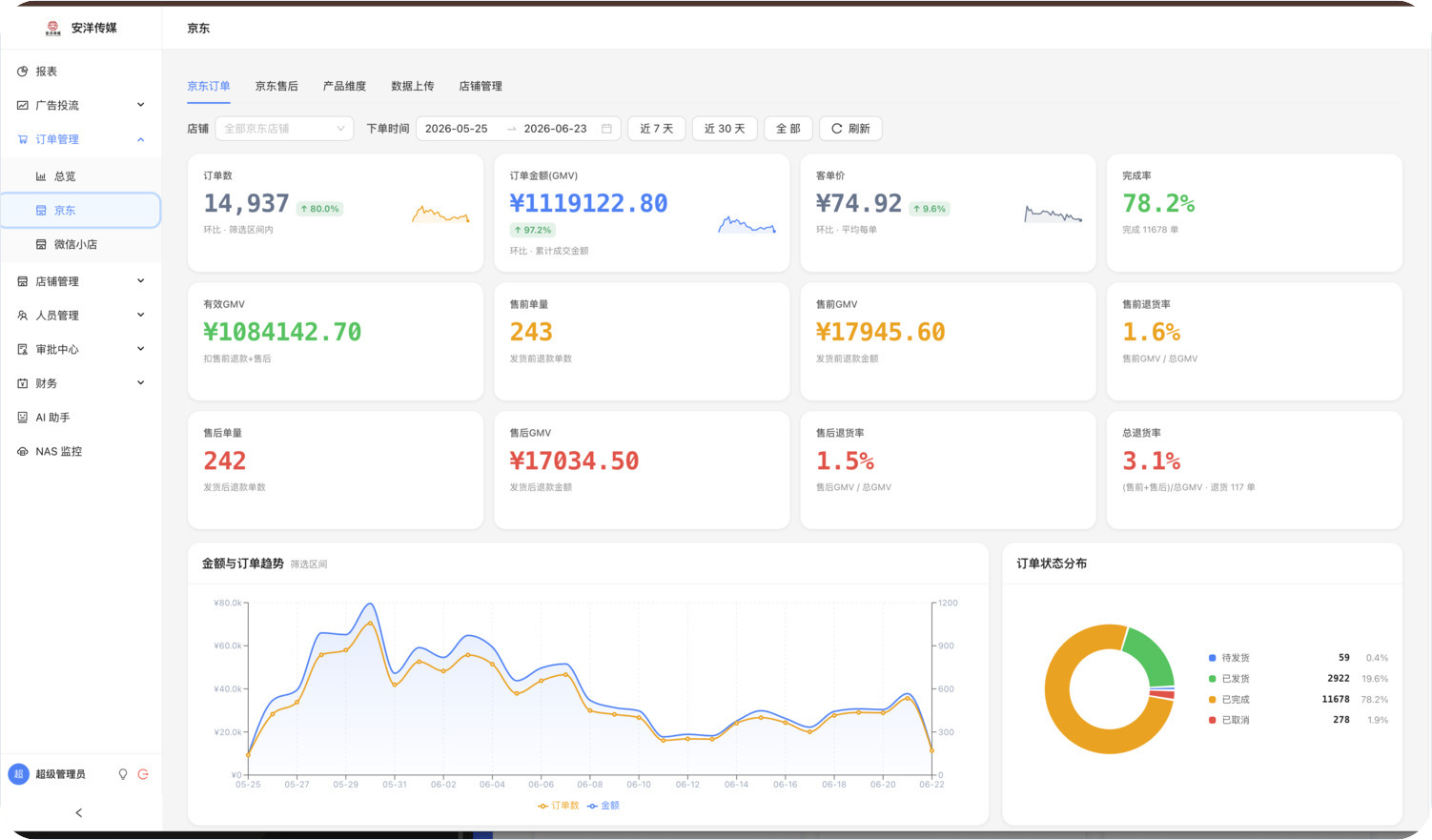The height and width of the screenshot is (840, 1432).
Task: Toggle the 订单数 legend in trend chart
Action: pos(559,806)
